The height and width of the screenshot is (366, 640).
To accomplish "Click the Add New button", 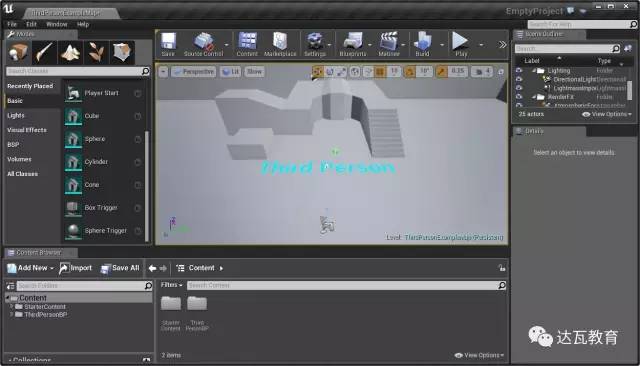I will click(31, 268).
